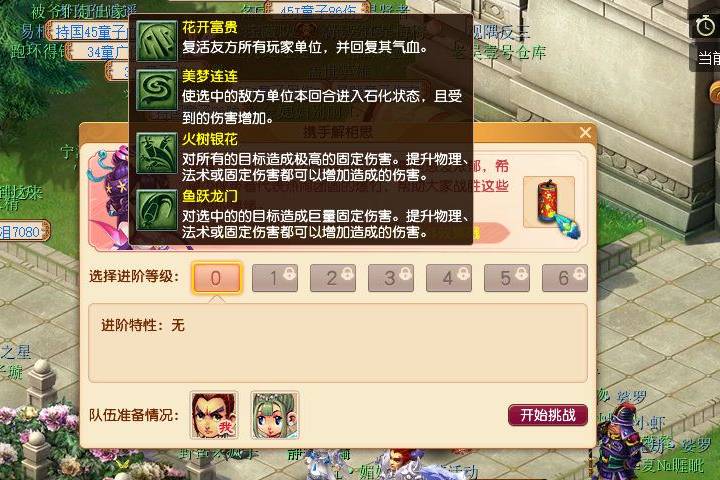This screenshot has height=480, width=720.
Task: Open the timer clock icon
Action: pos(705,26)
